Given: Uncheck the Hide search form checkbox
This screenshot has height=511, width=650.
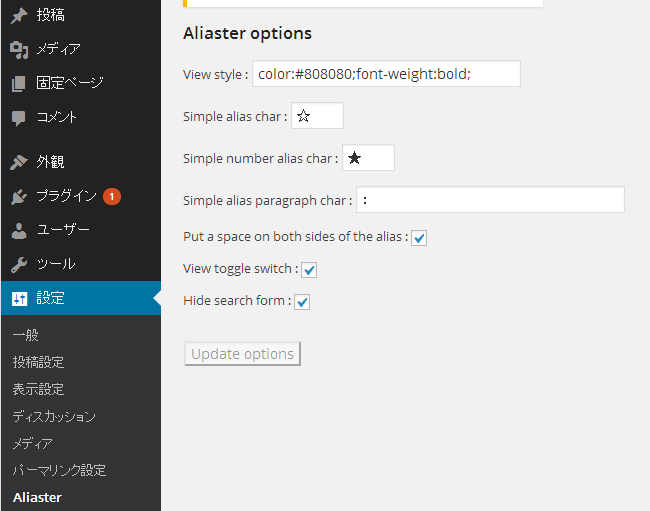Looking at the screenshot, I should 302,302.
